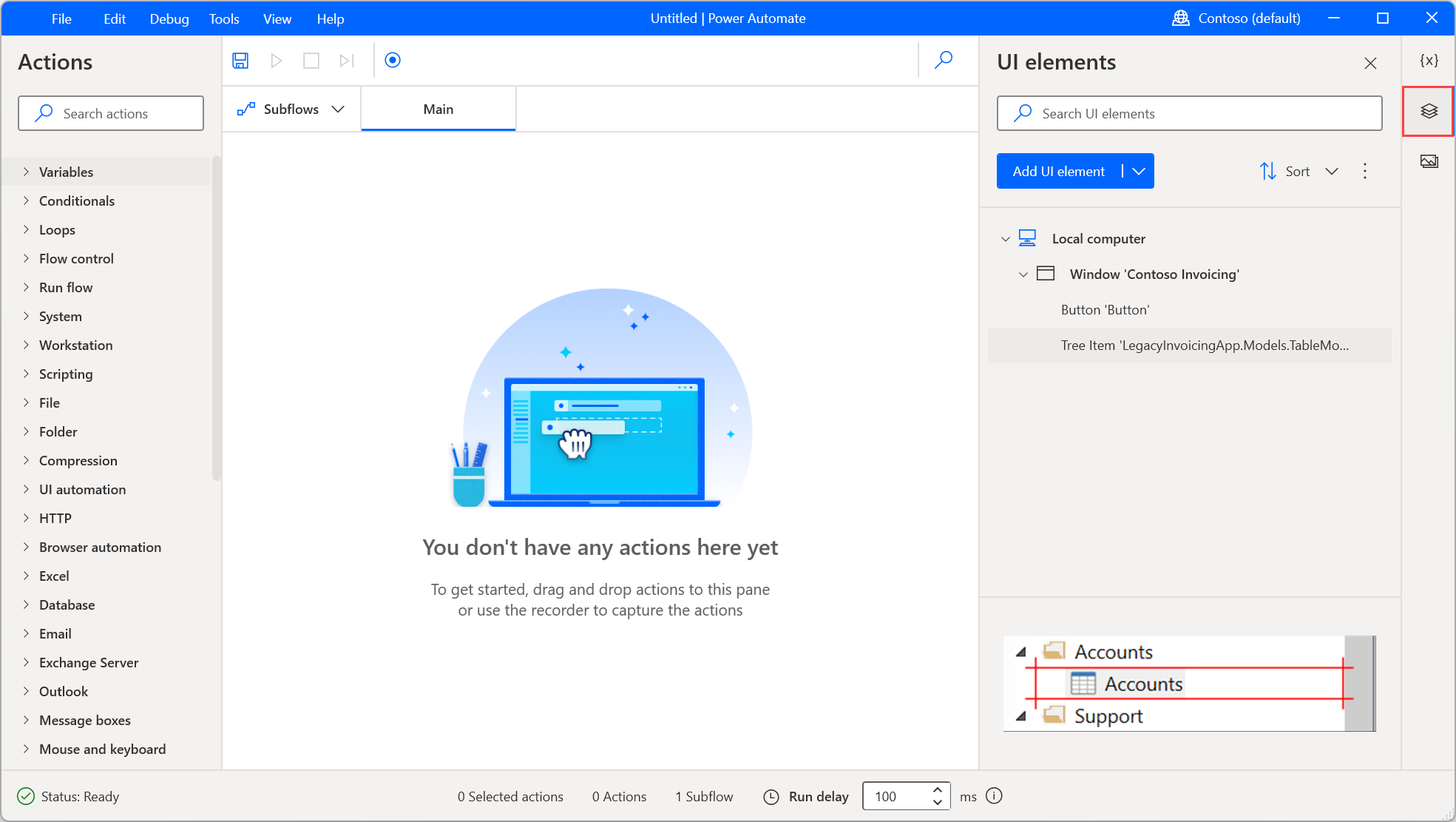Image resolution: width=1456 pixels, height=822 pixels.
Task: Click the save flow icon
Action: pos(241,59)
